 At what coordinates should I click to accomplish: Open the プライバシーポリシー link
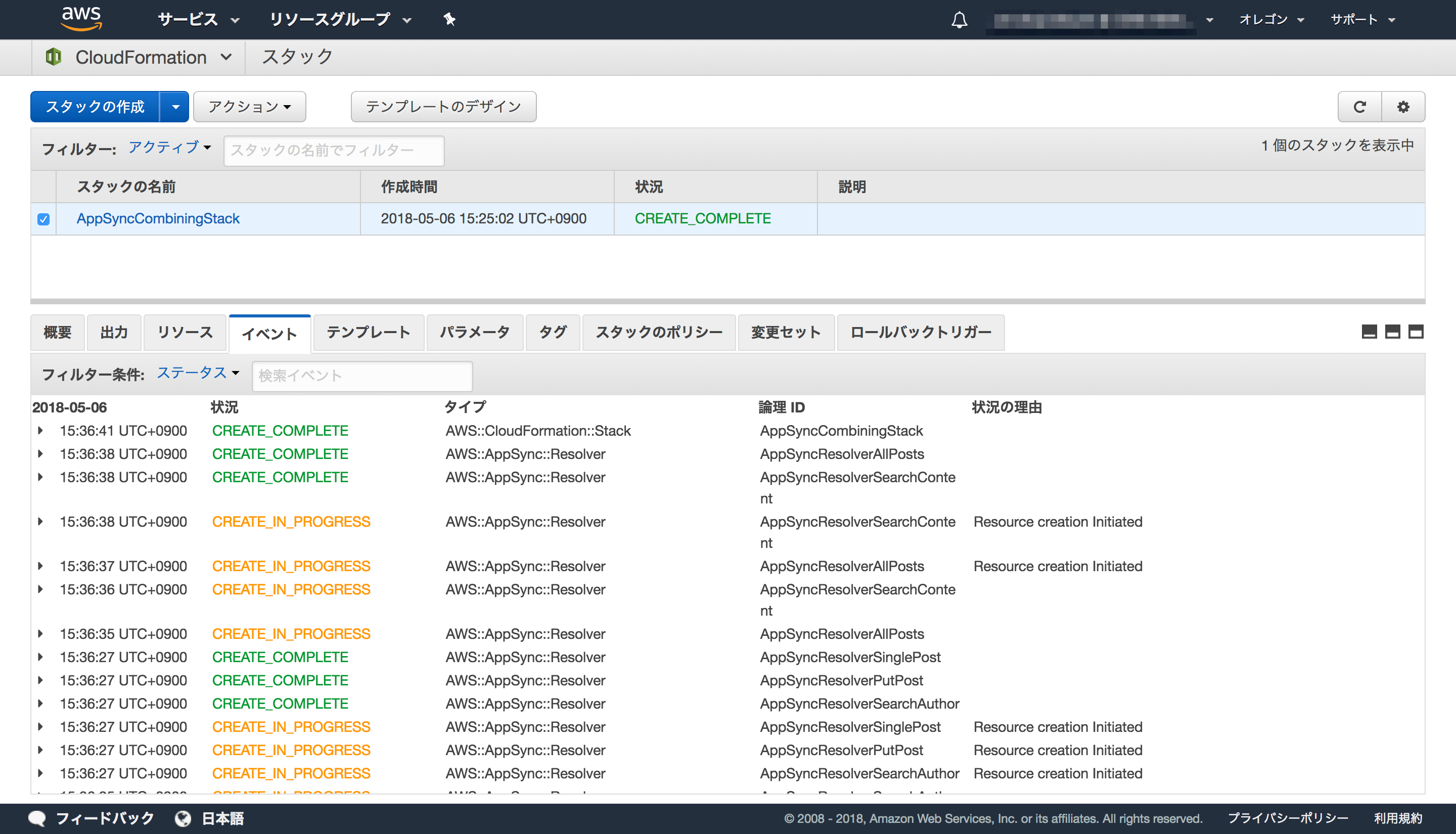[1288, 818]
